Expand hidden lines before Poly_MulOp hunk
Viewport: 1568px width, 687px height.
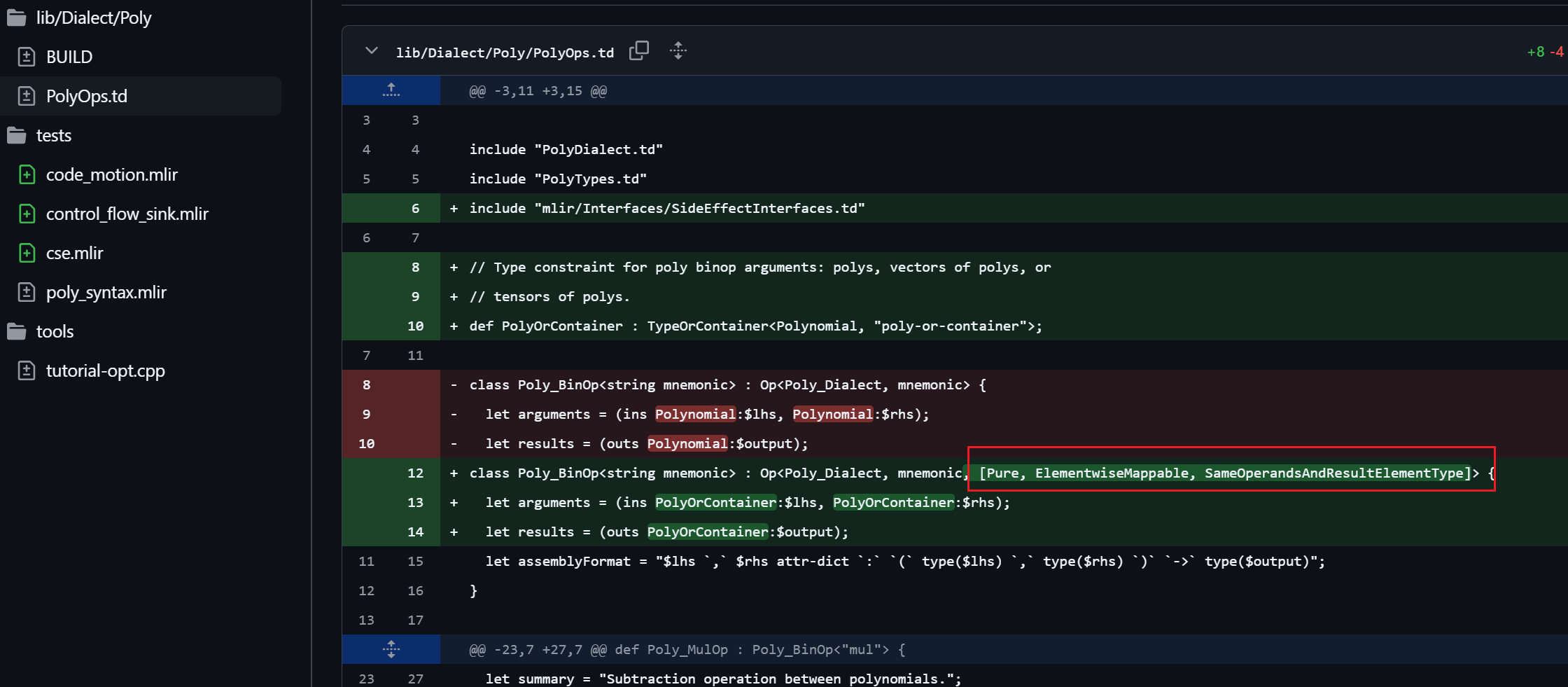click(391, 649)
